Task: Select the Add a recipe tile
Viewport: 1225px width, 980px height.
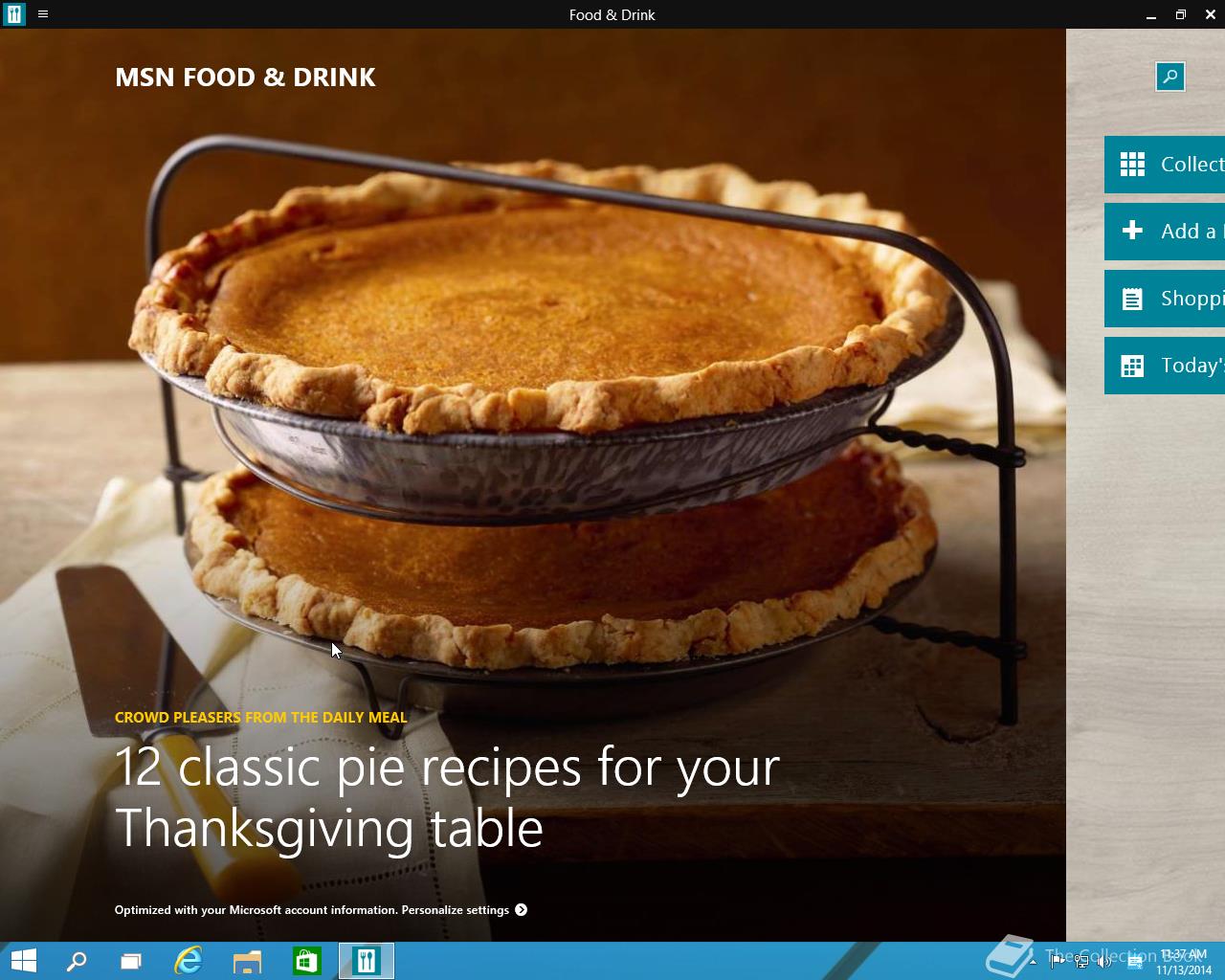Action: 1165,232
